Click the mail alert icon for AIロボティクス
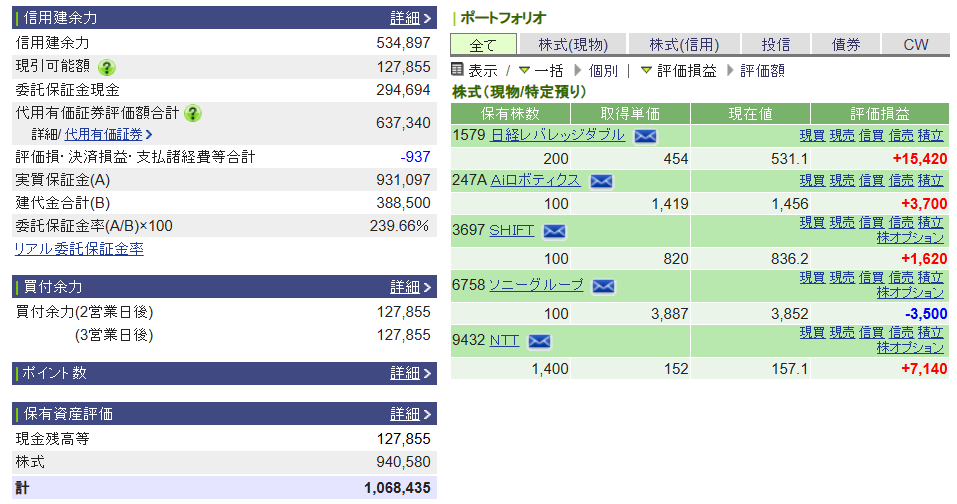The height and width of the screenshot is (504, 957). (601, 181)
